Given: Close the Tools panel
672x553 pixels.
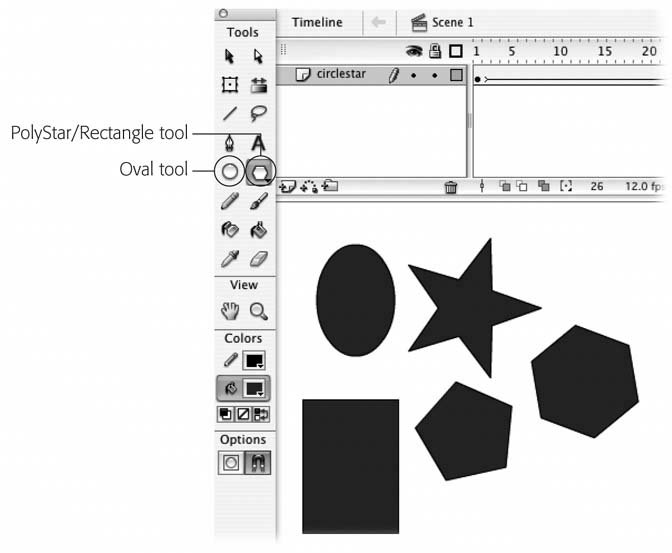Looking at the screenshot, I should coord(223,13).
